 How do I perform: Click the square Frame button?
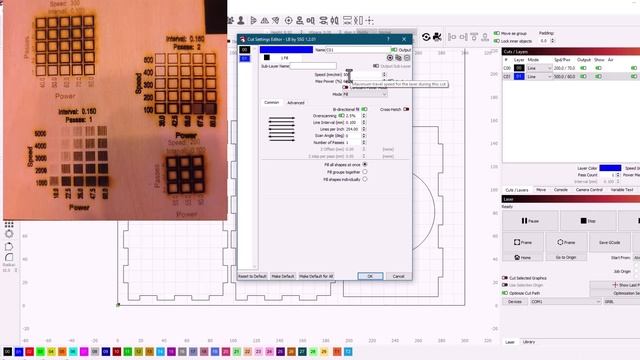pyautogui.click(x=523, y=242)
